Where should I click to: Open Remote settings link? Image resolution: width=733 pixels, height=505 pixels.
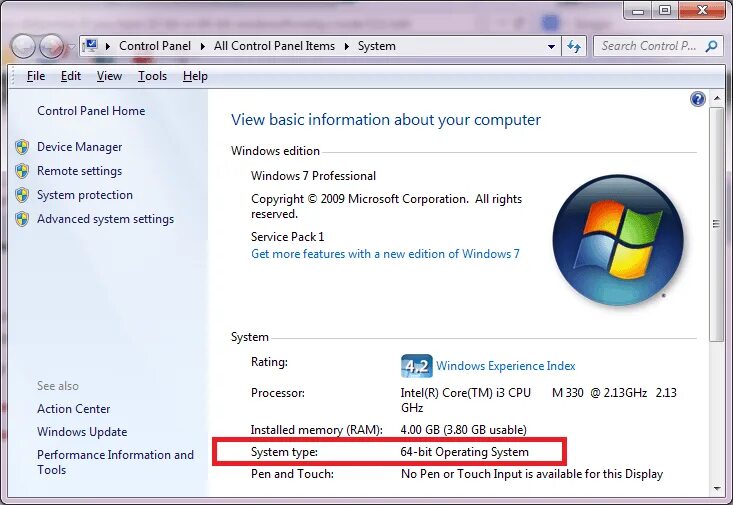click(x=79, y=171)
